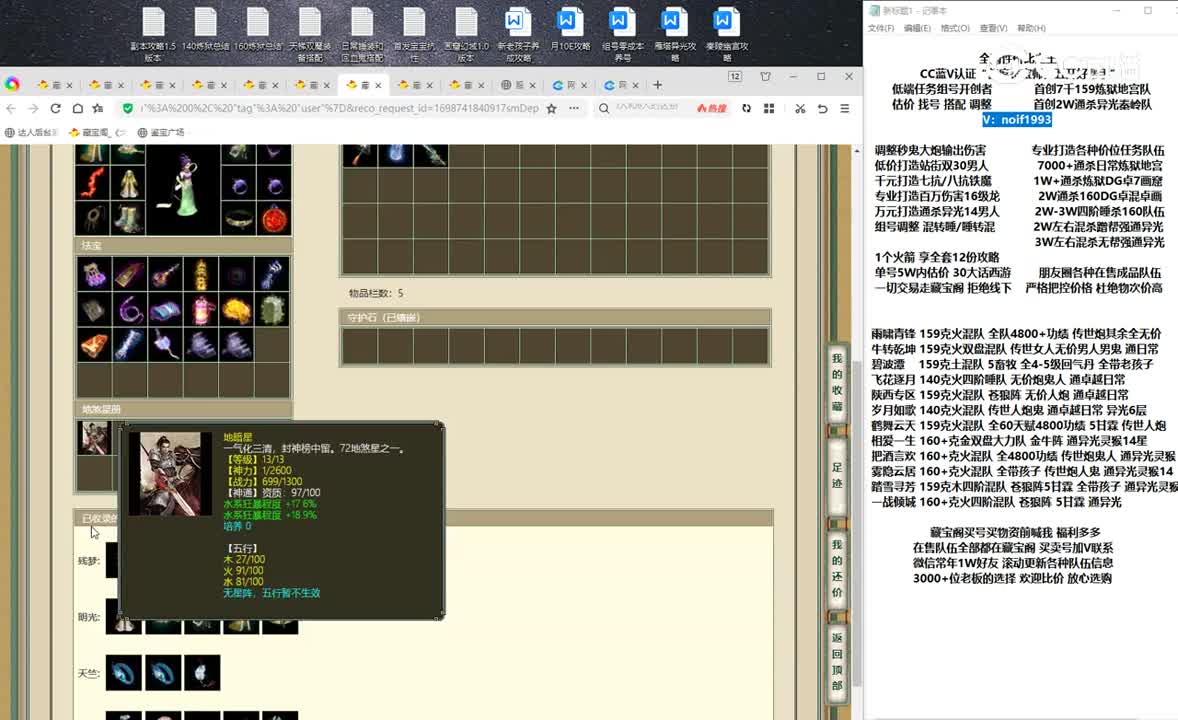Click the page scrollbar up arrow
The width and height of the screenshot is (1178, 720).
(x=856, y=150)
